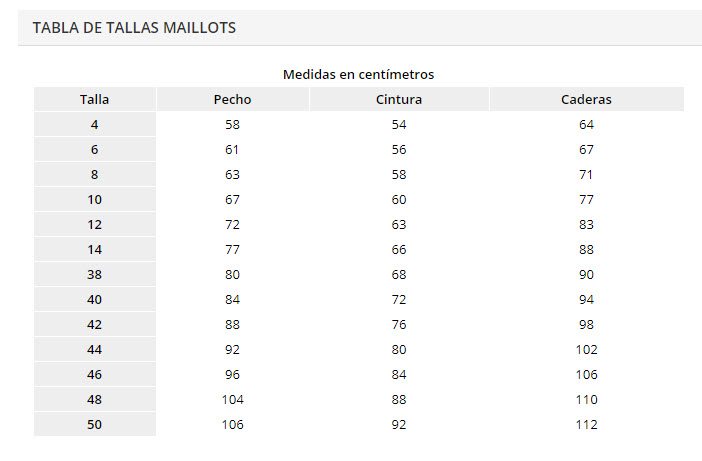Click Cintura value 66 for size 14
Image resolution: width=702 pixels, height=461 pixels.
point(399,250)
